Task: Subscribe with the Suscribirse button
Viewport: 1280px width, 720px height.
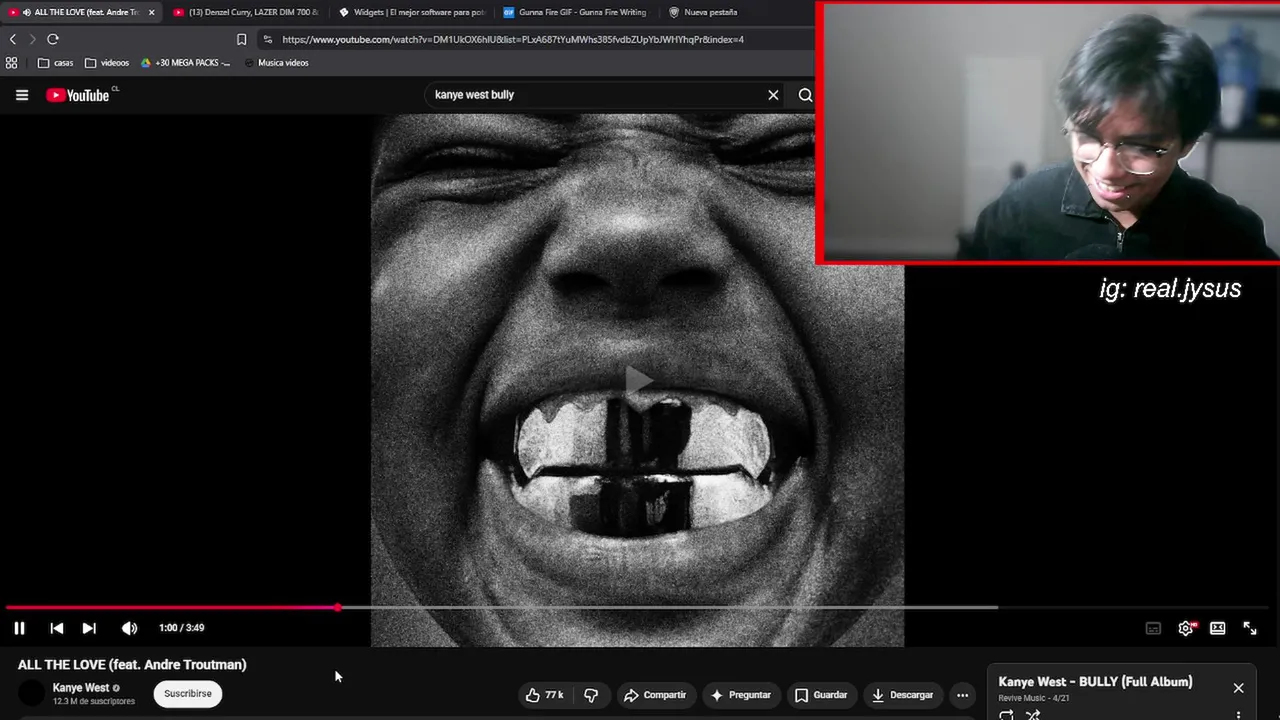Action: click(188, 693)
